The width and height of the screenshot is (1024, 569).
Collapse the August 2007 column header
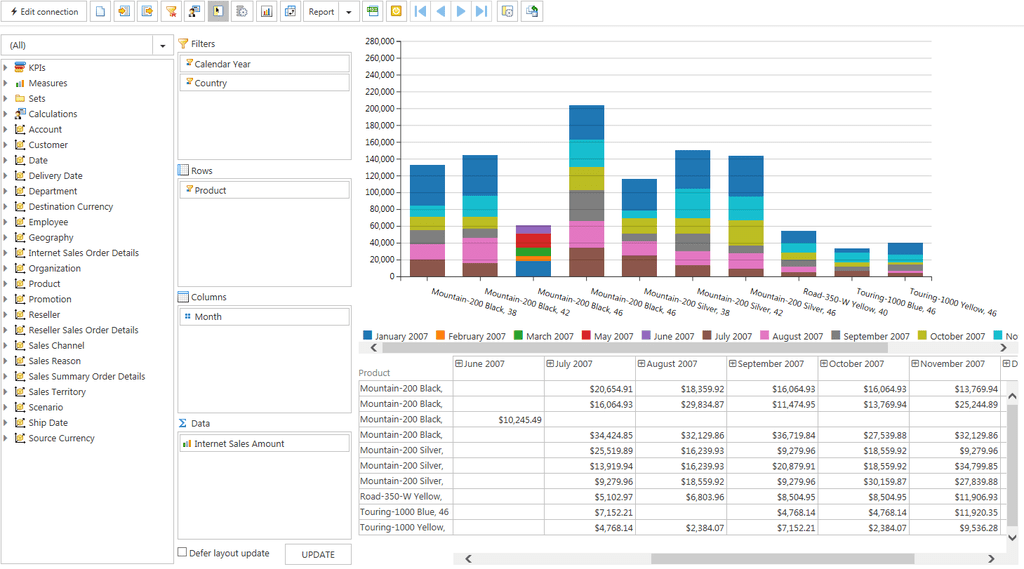[x=641, y=363]
